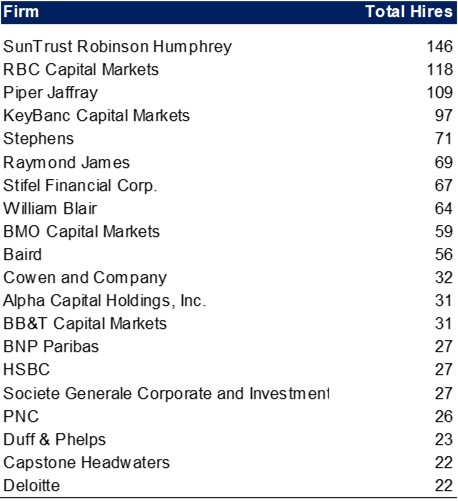Select the BNP Paribas row
The image size is (458, 501).
coord(229,347)
